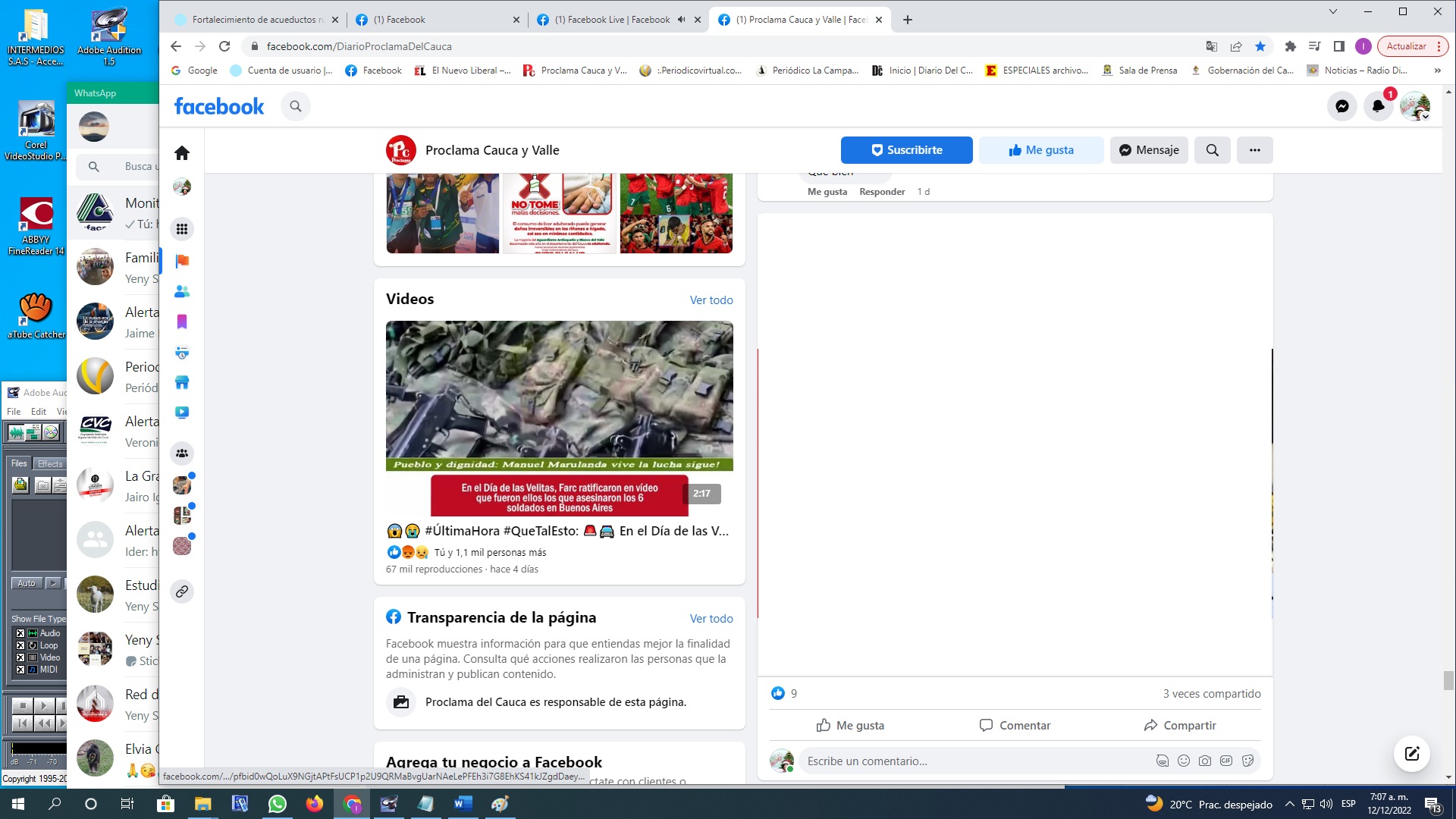Search within Proclama page magnifier button
Viewport: 1456px width, 819px height.
(x=1213, y=150)
